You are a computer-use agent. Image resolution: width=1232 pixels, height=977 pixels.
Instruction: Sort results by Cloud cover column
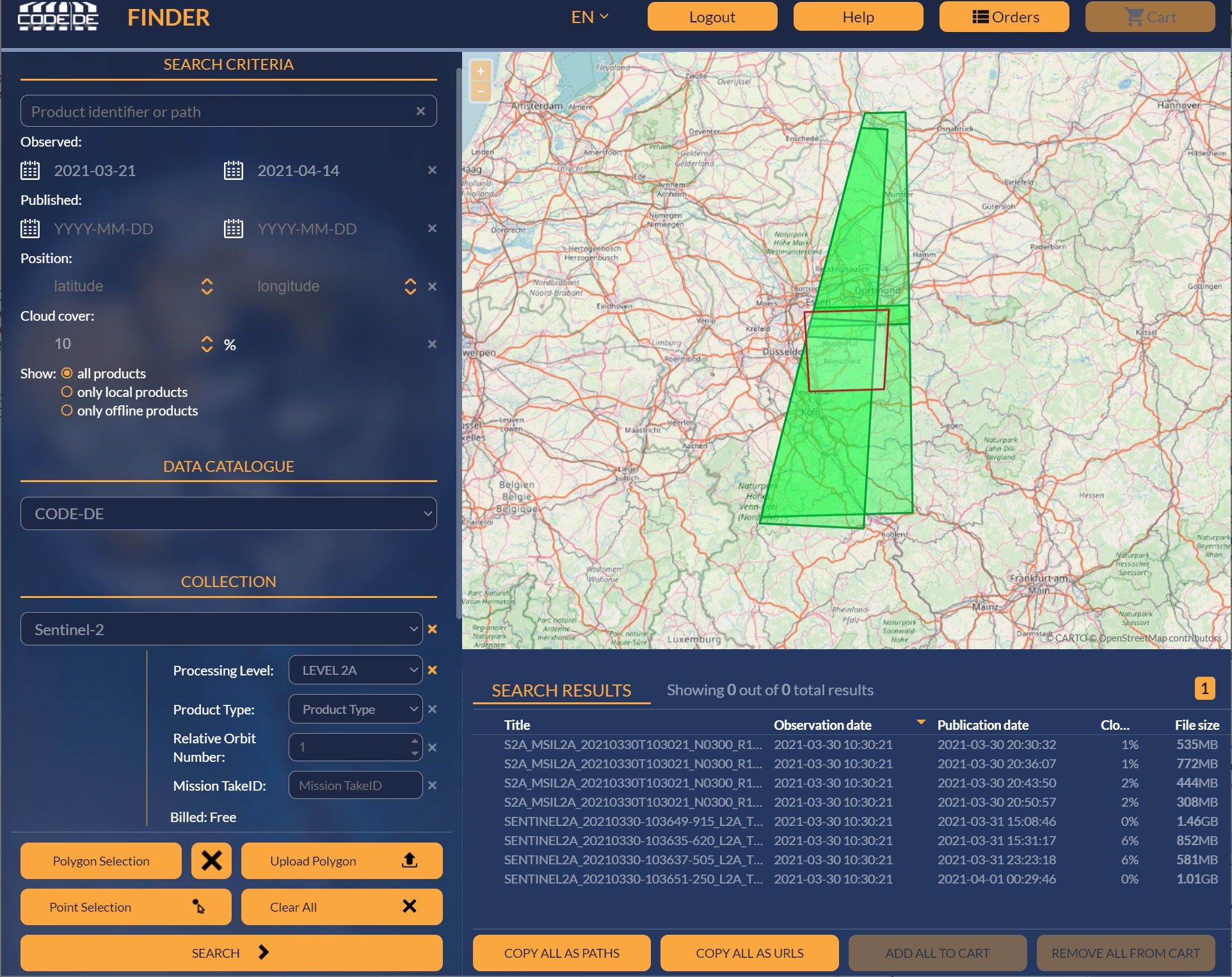tap(1114, 725)
